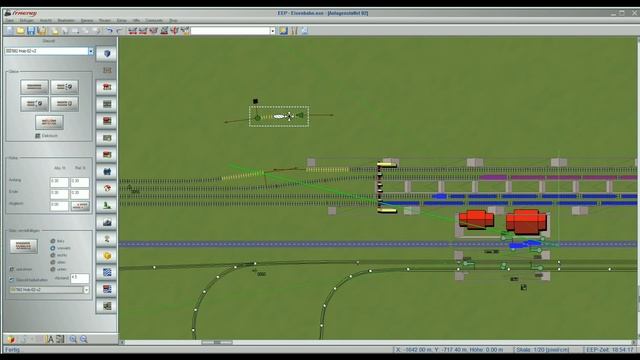Open the Shop menu

click(173, 20)
